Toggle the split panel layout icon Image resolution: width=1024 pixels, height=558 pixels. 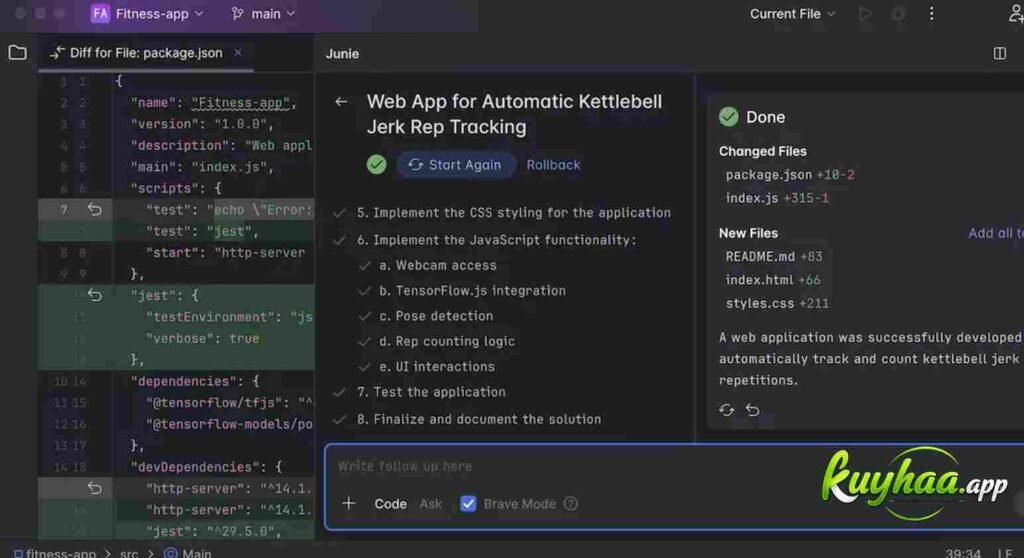[x=1000, y=54]
